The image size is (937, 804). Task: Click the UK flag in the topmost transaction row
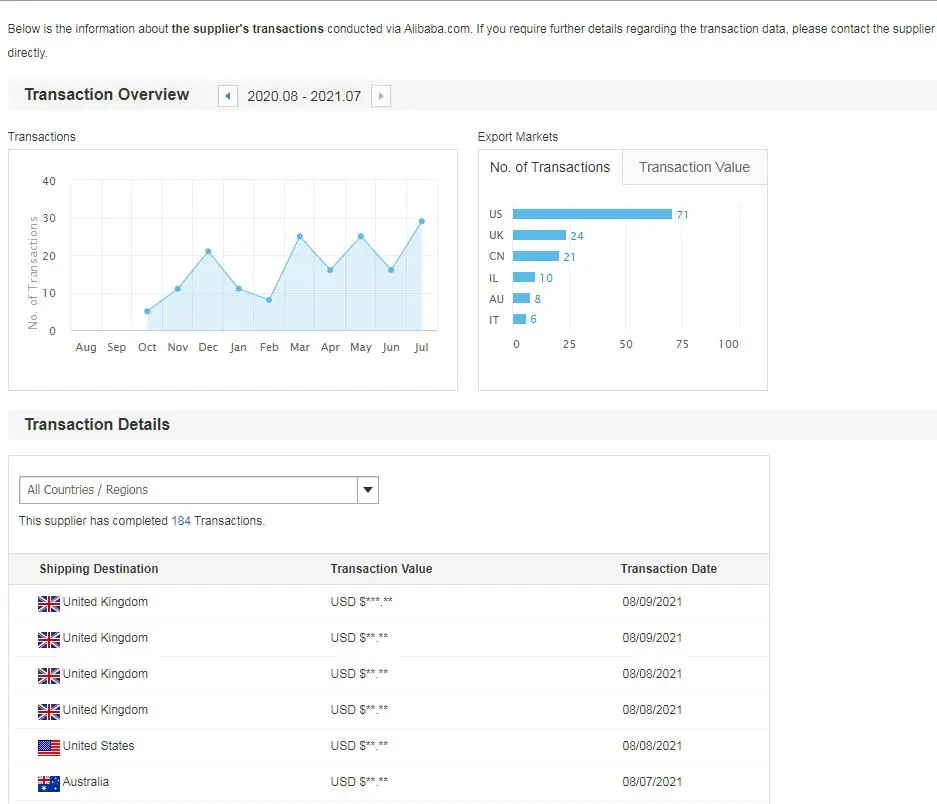(49, 603)
